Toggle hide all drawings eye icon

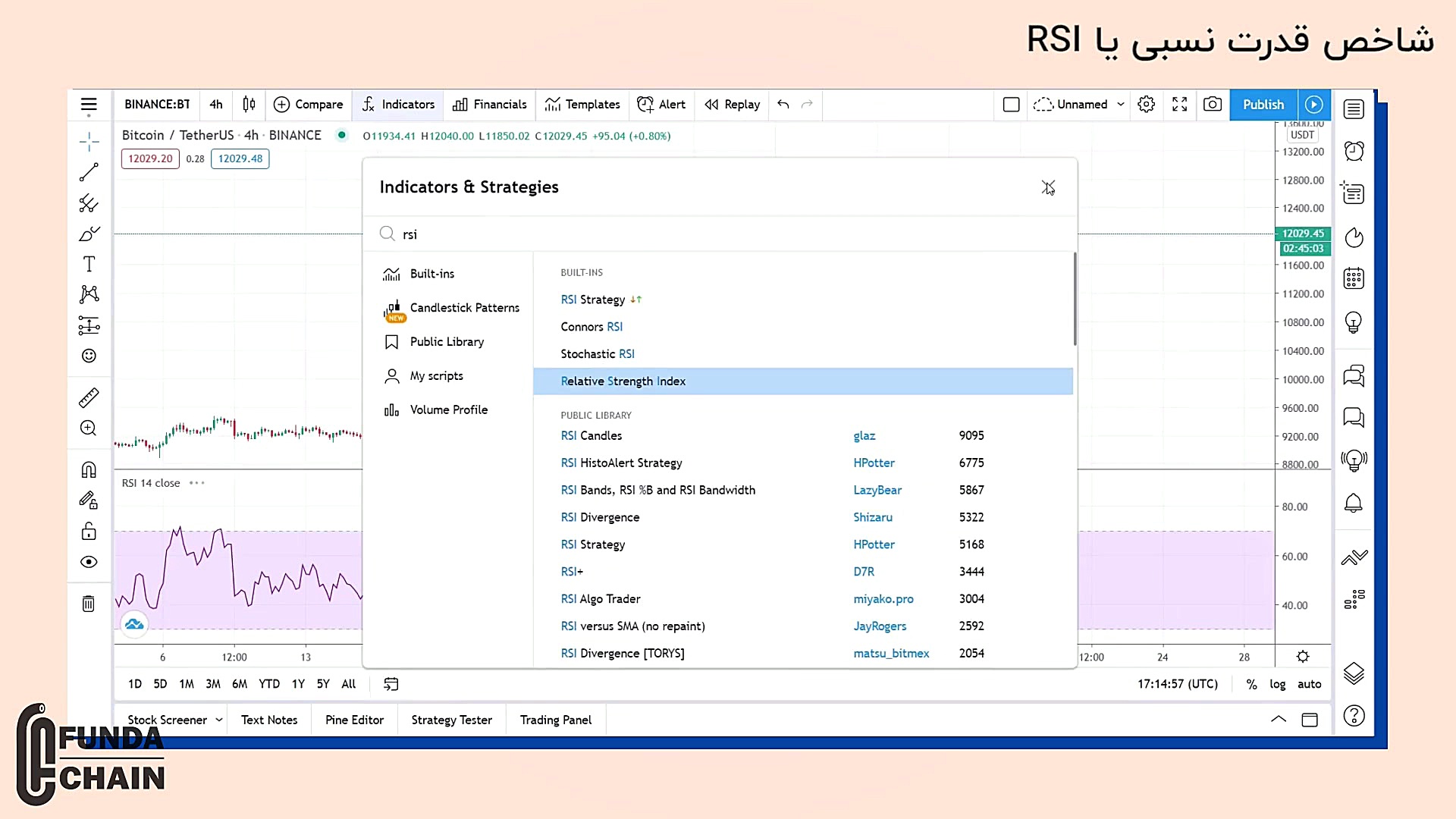89,562
